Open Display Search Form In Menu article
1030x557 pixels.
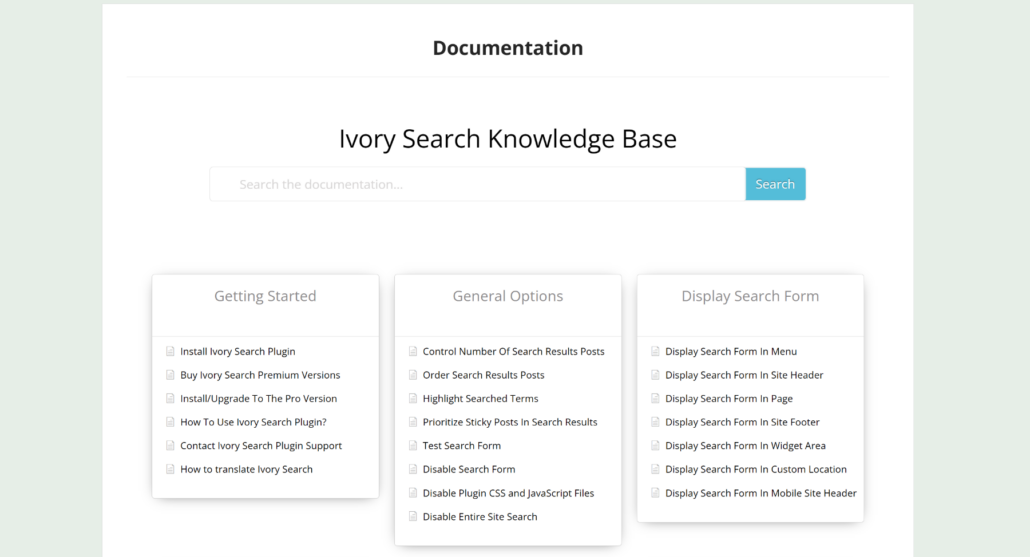[731, 351]
